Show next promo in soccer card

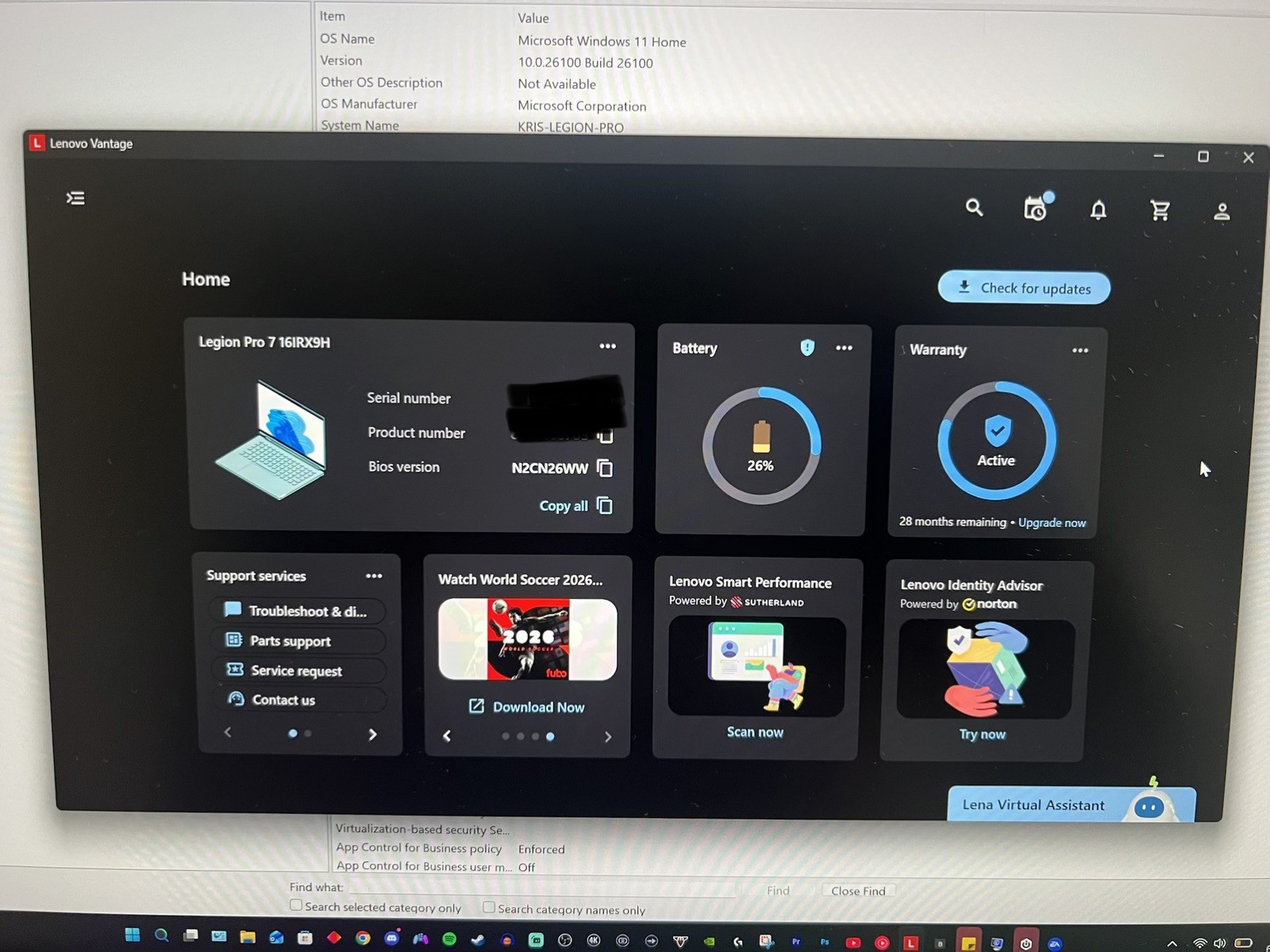coord(608,737)
